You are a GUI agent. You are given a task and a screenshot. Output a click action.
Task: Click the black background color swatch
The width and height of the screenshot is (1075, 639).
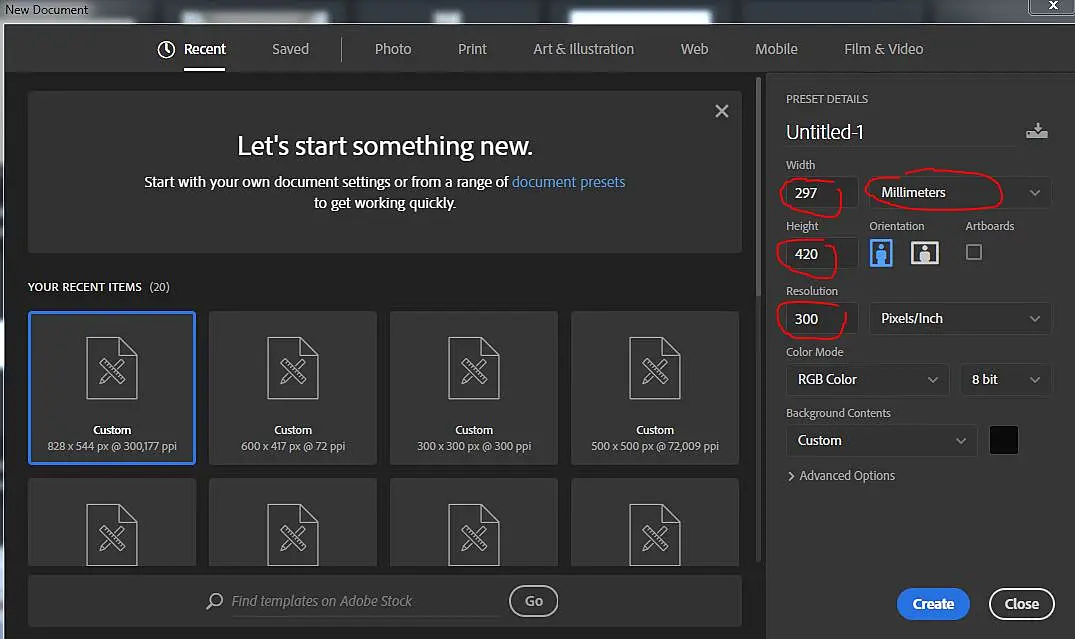[x=1004, y=440]
